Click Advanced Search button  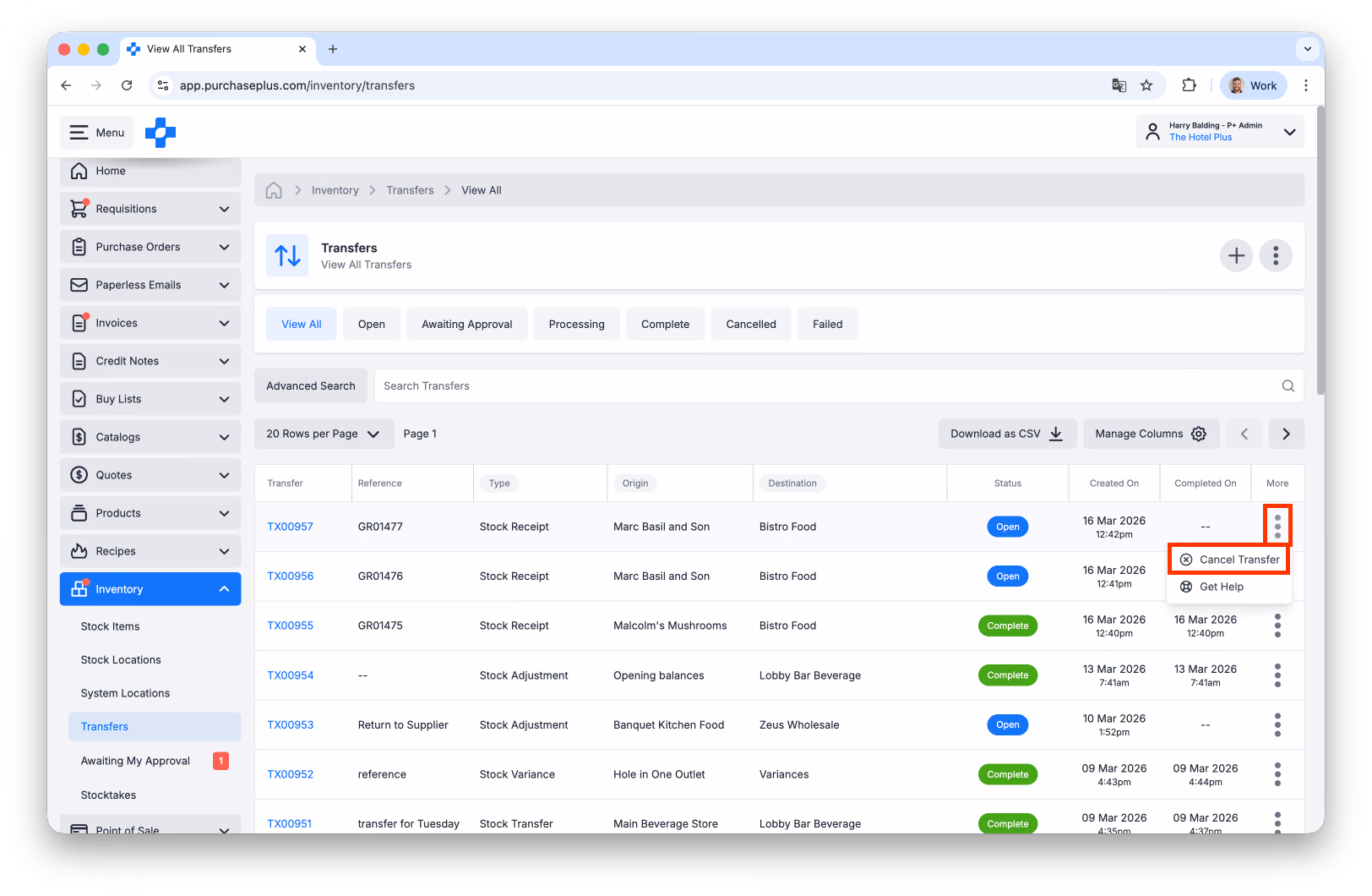(x=311, y=386)
